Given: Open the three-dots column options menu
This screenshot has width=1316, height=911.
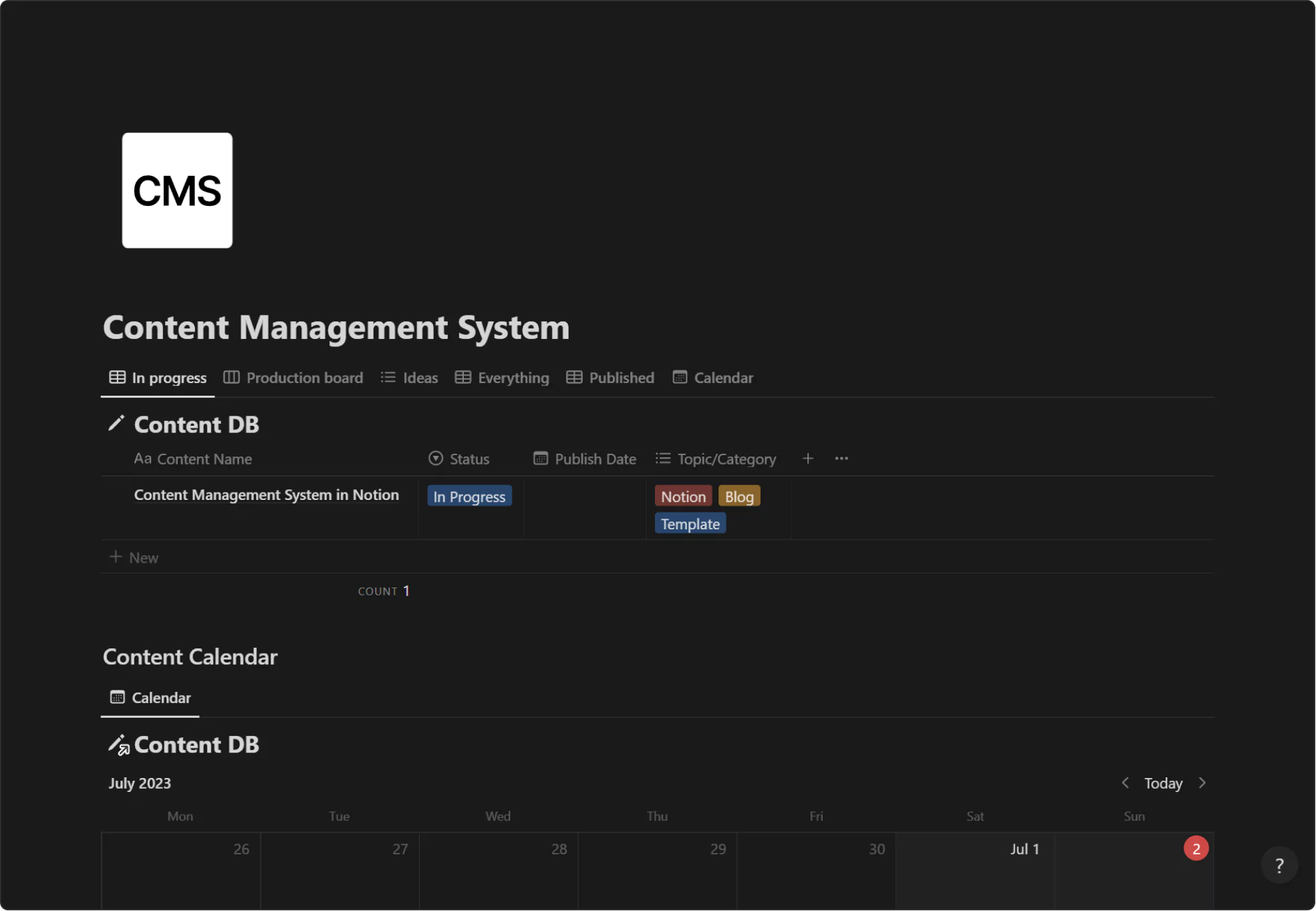Looking at the screenshot, I should 841,459.
